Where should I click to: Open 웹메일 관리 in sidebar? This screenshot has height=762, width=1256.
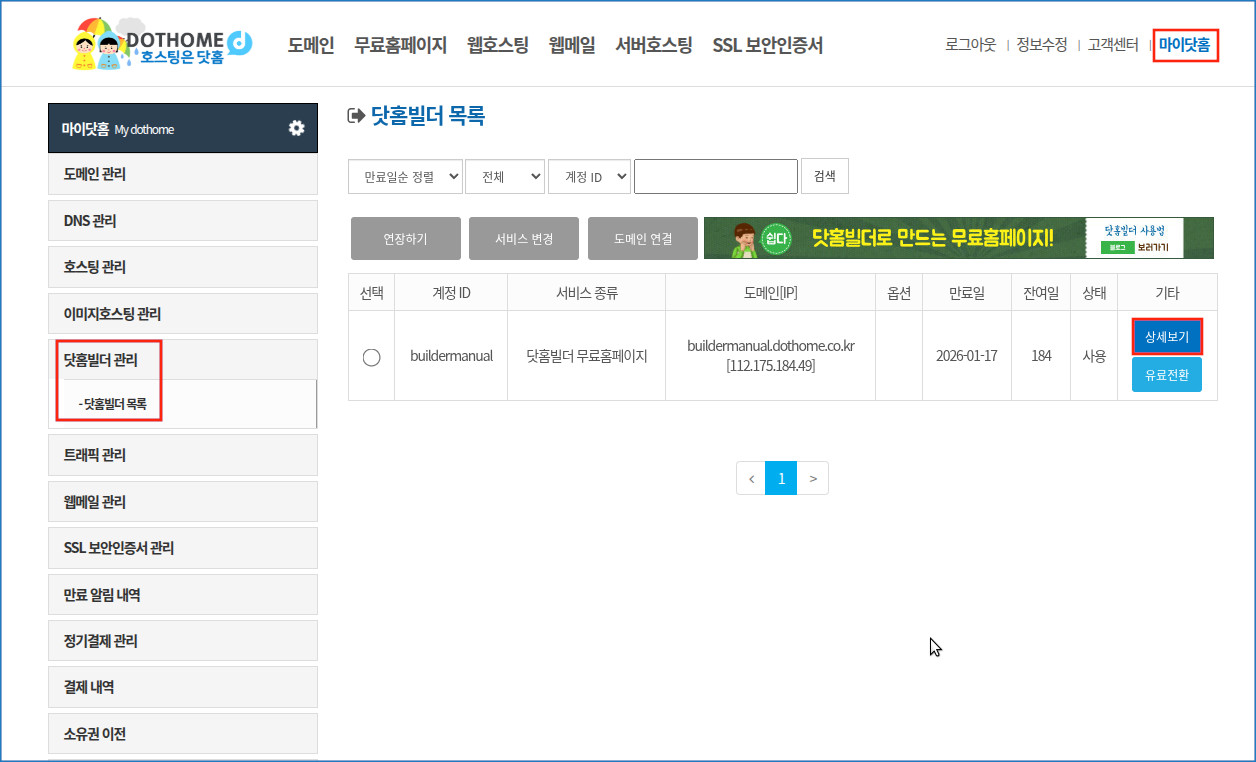(183, 502)
